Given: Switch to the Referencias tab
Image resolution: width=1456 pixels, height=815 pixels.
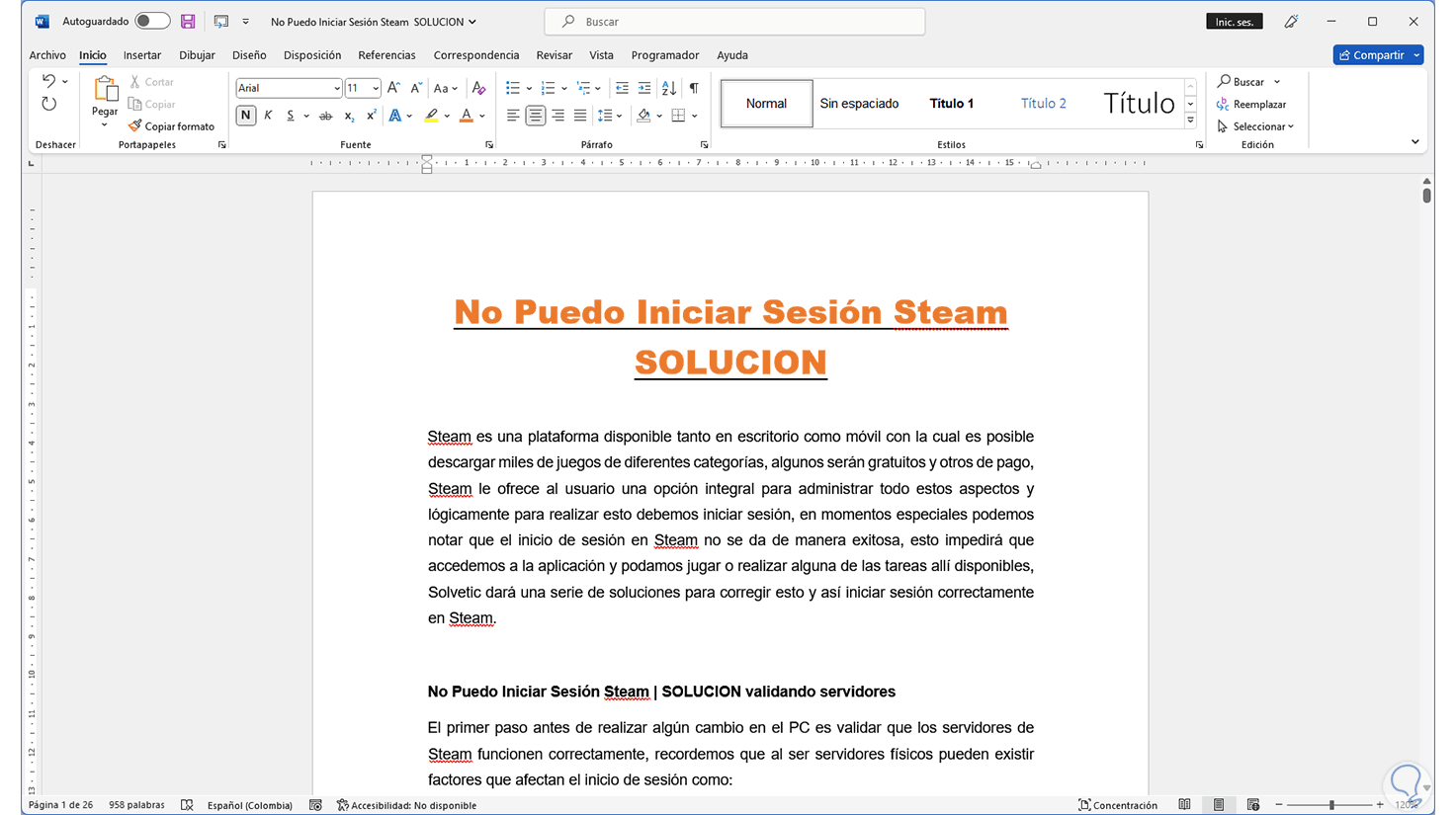Looking at the screenshot, I should [x=386, y=55].
